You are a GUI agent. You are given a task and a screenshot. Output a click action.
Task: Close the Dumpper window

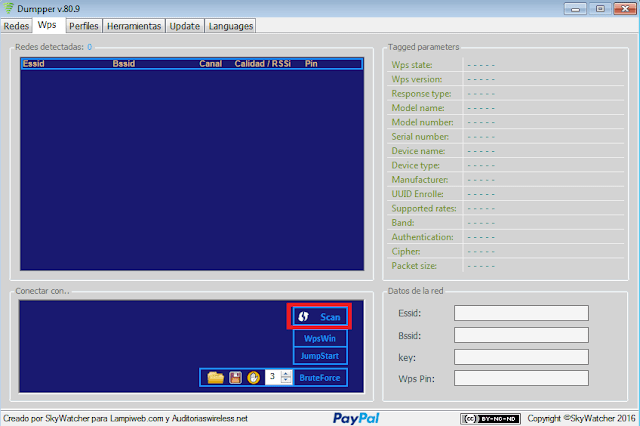(x=625, y=8)
